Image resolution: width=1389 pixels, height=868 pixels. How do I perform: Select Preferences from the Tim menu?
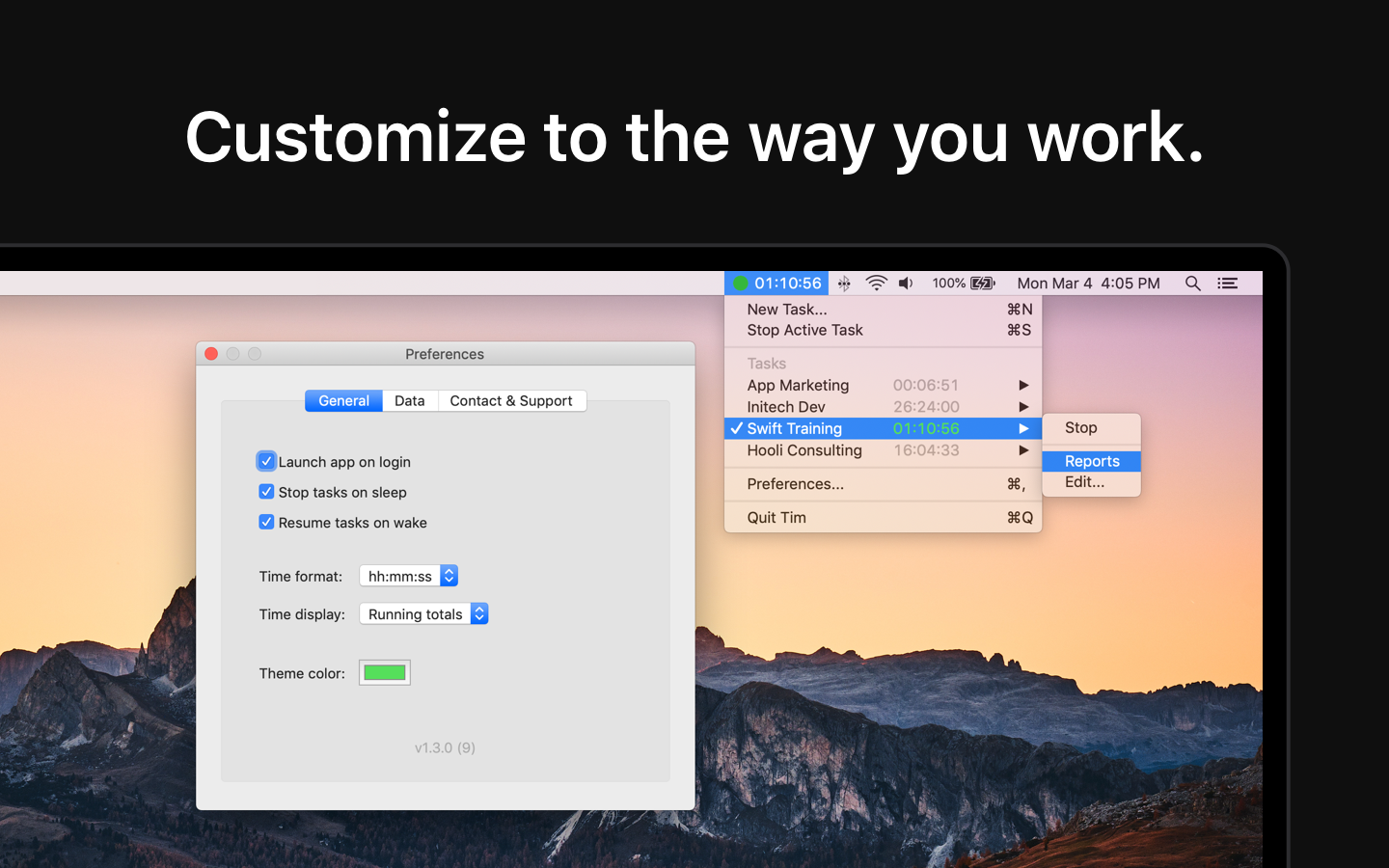click(x=793, y=483)
